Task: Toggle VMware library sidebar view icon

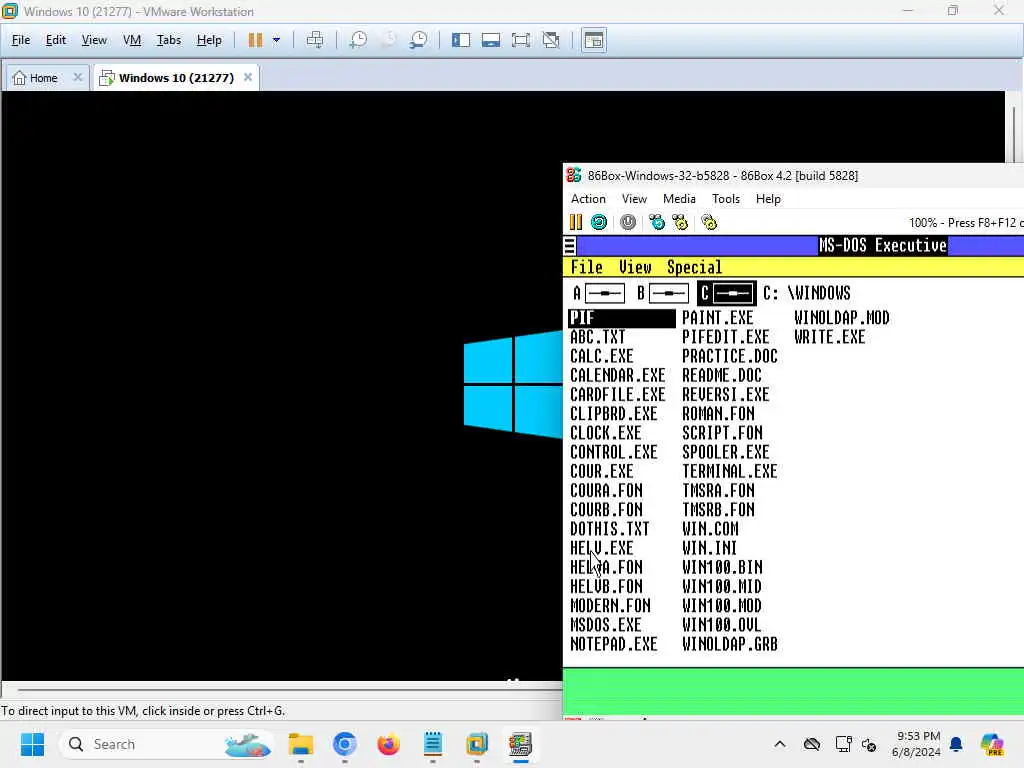Action: coord(460,40)
